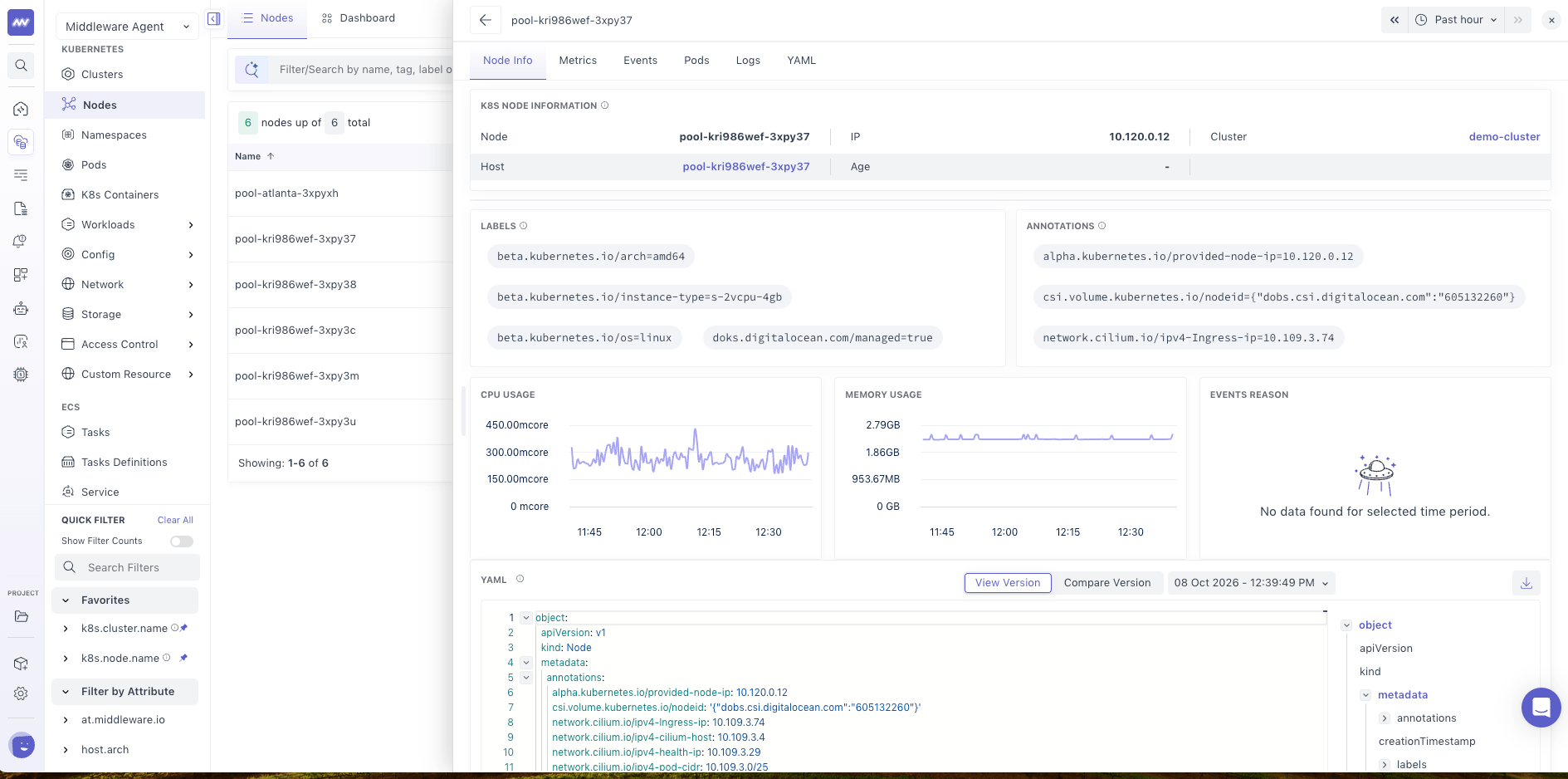Click the Middleware logo icon

point(21,22)
